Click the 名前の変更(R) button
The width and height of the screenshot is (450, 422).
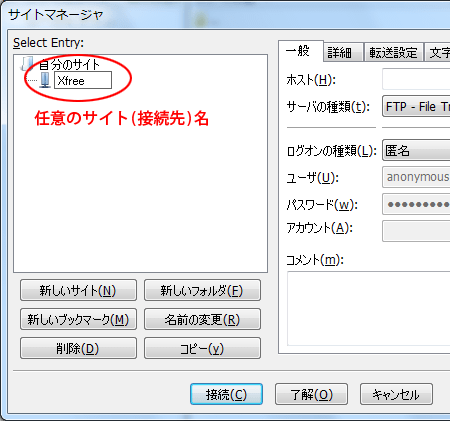[202, 319]
